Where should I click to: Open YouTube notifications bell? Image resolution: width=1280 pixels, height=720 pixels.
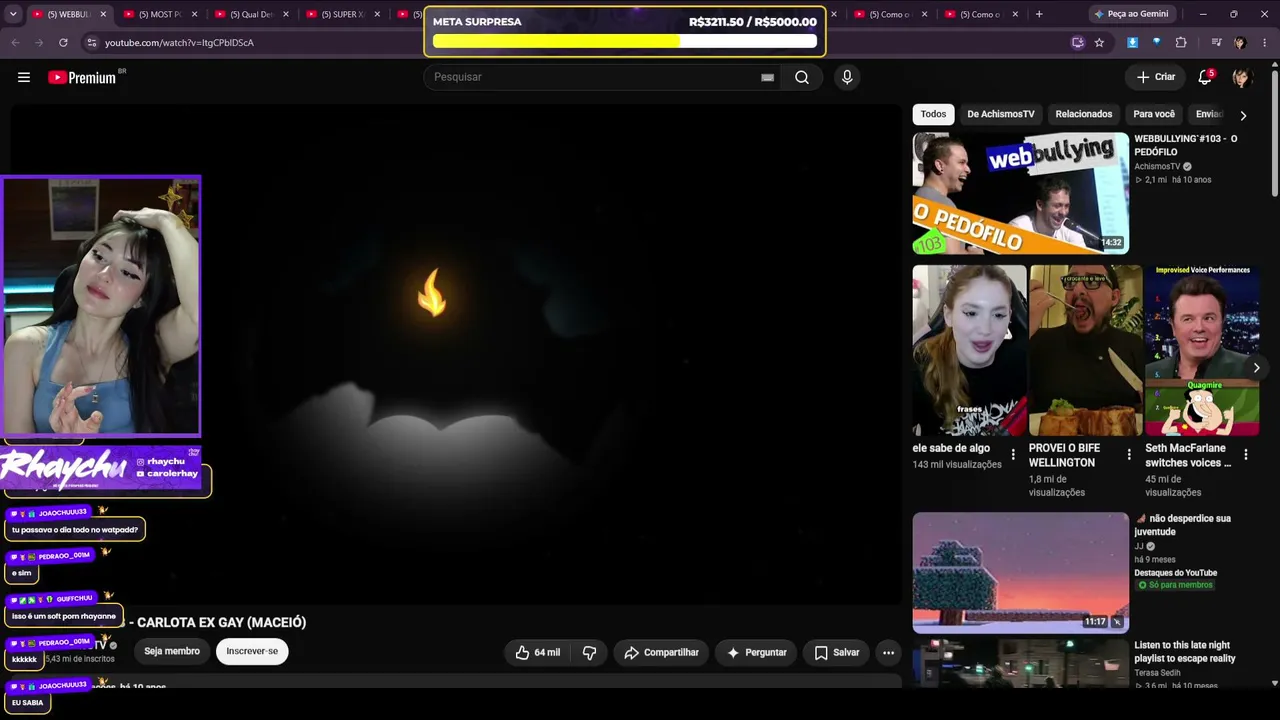(1205, 77)
